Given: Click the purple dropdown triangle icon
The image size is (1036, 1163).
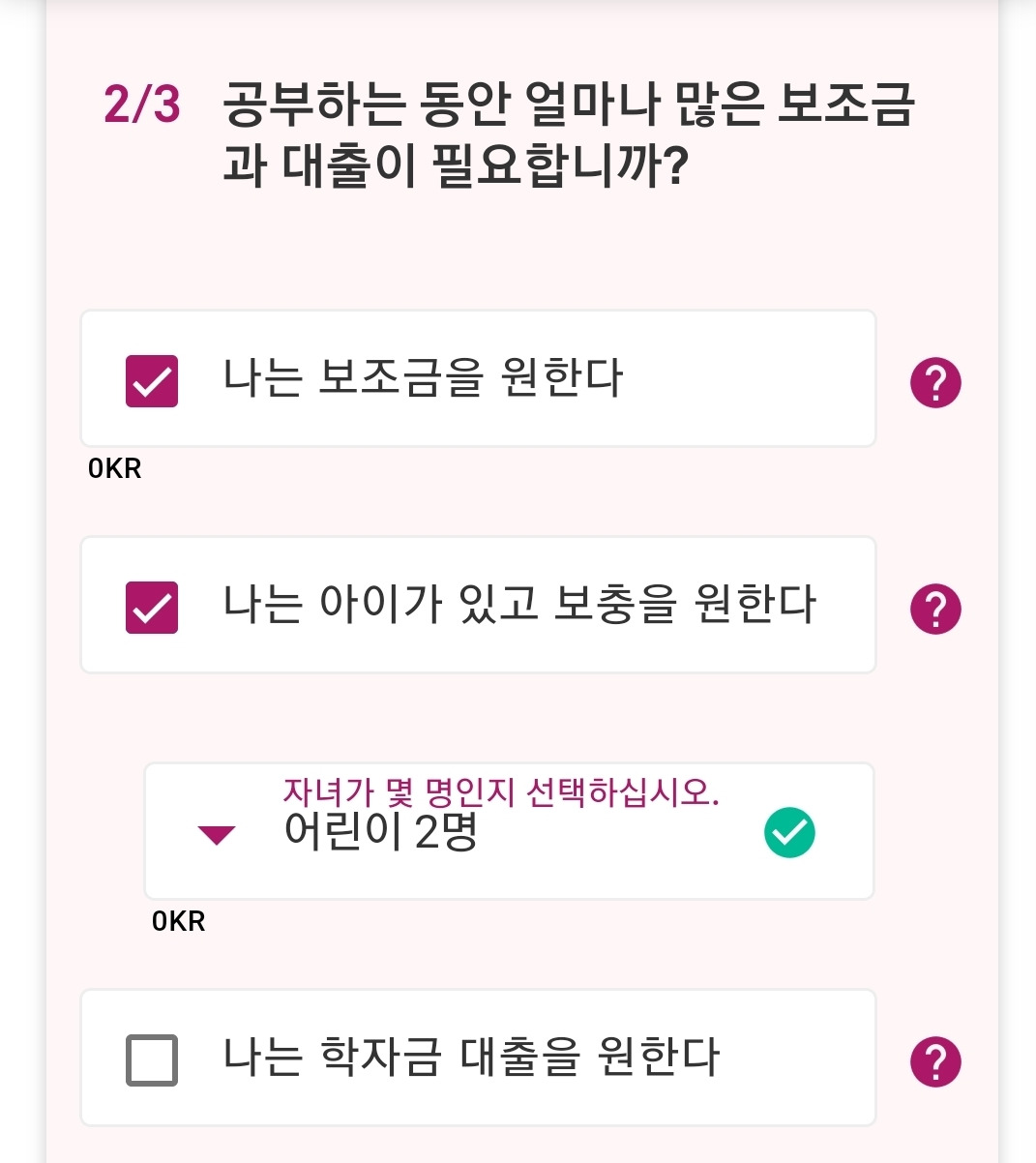Looking at the screenshot, I should [x=216, y=835].
